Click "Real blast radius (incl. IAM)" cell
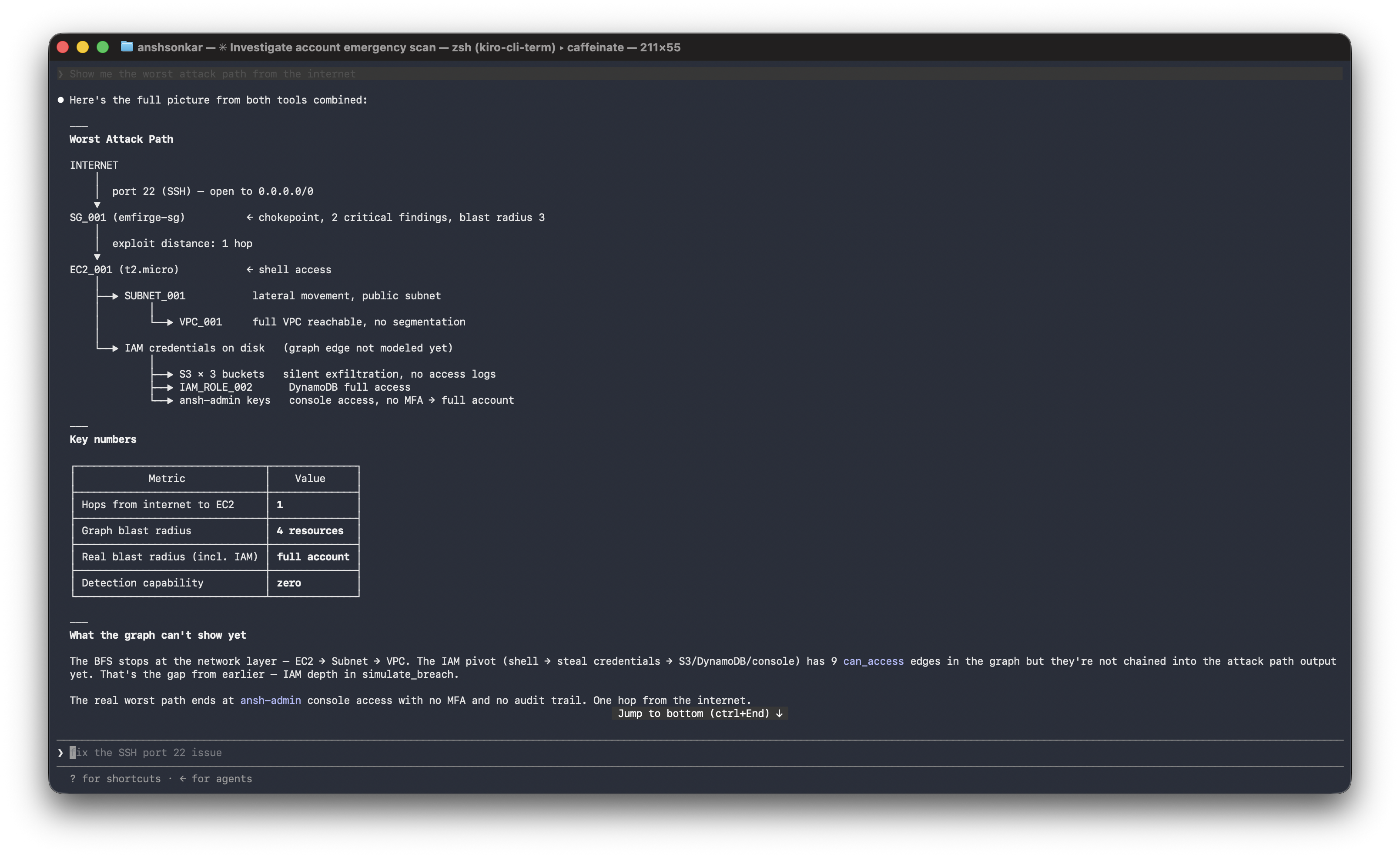 click(x=170, y=557)
